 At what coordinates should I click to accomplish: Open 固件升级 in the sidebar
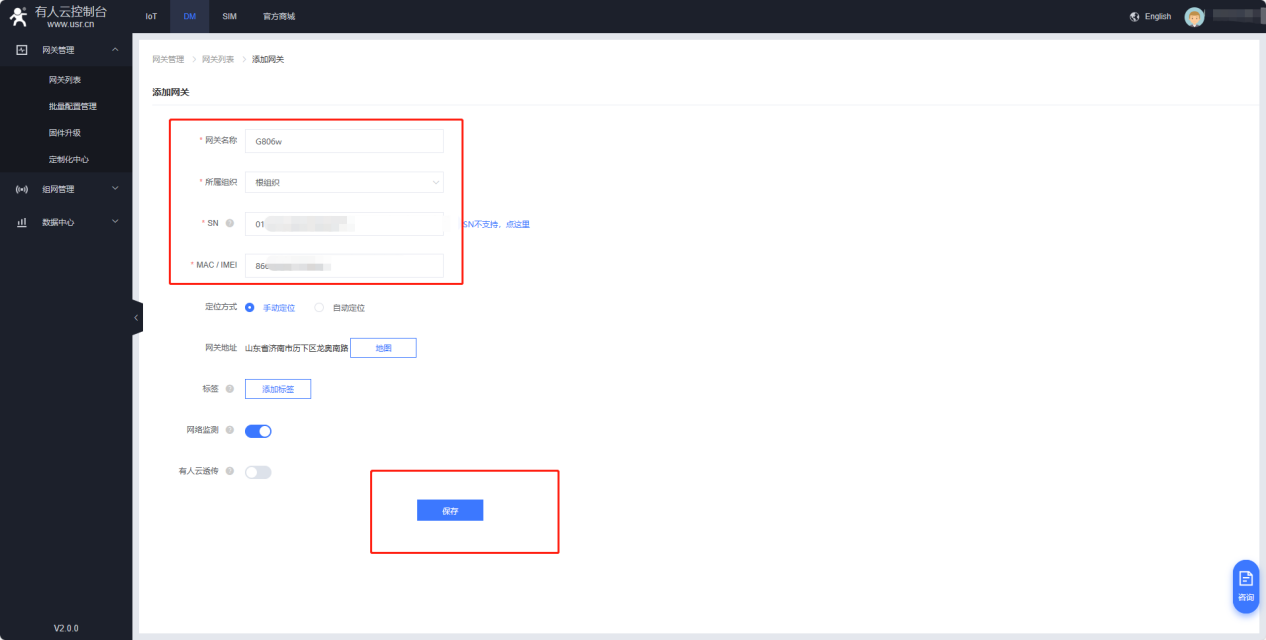[x=65, y=133]
